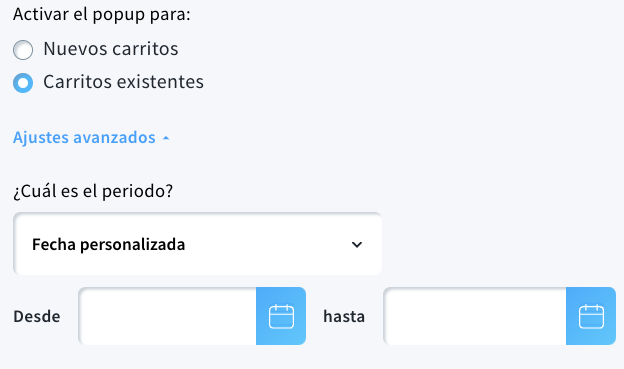Choose the 'Carritos existentes' option label
Screen dimensions: 624x369
123,82
